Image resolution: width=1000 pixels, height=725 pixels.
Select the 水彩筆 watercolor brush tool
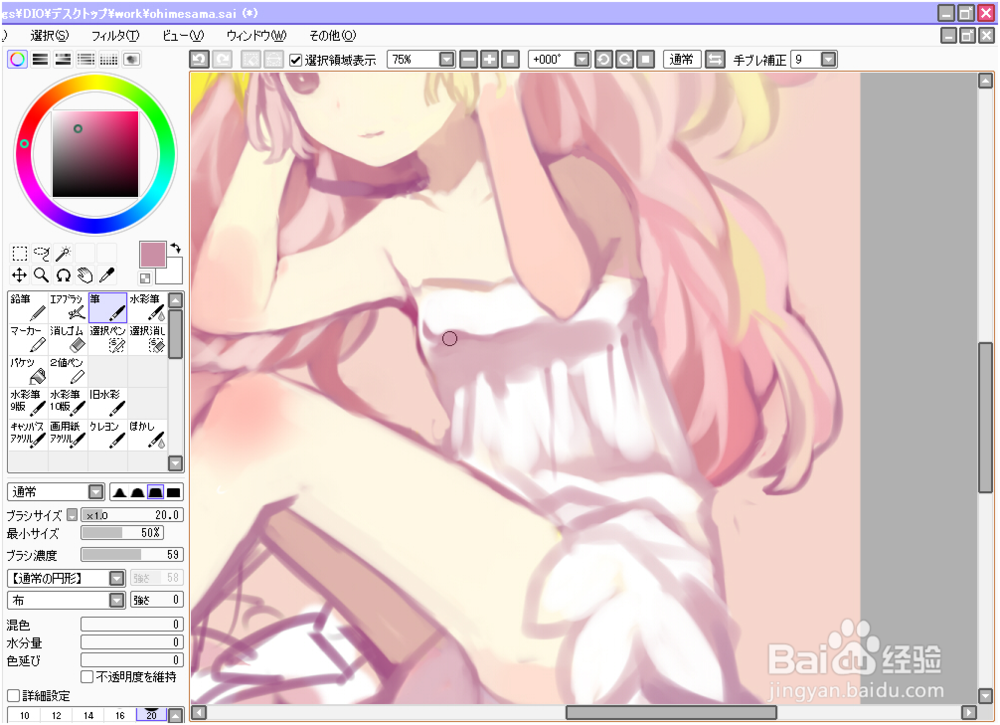(x=147, y=307)
